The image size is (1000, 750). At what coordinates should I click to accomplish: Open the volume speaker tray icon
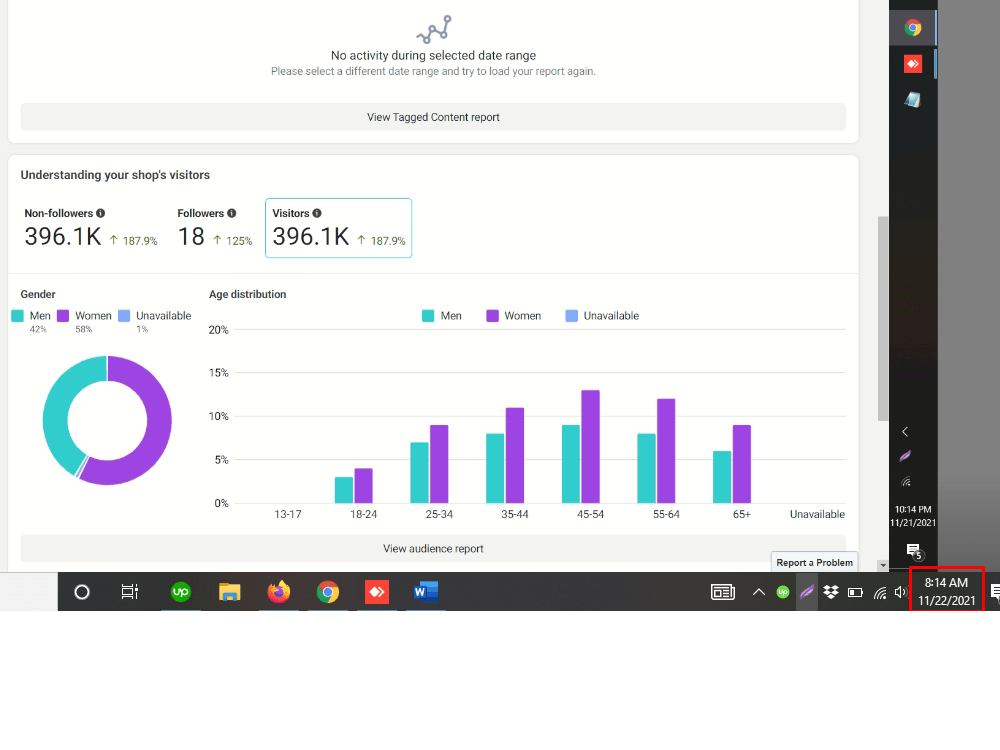pos(901,592)
